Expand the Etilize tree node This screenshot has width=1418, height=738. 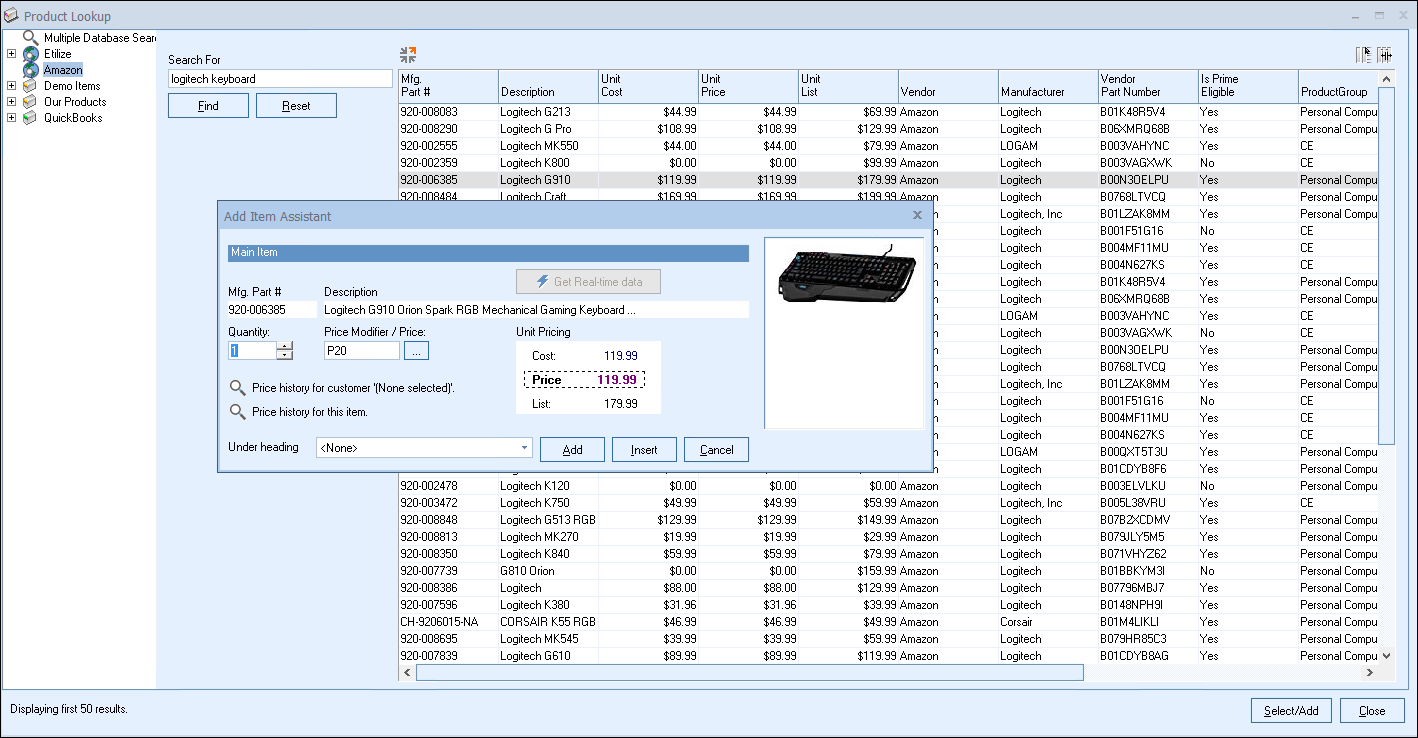point(12,54)
